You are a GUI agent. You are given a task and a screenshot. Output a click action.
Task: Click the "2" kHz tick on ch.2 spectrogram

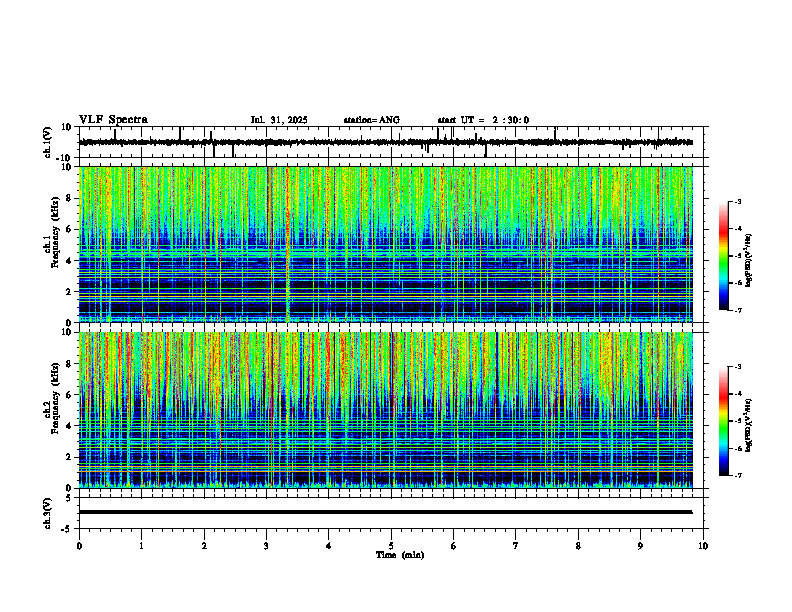[x=69, y=457]
